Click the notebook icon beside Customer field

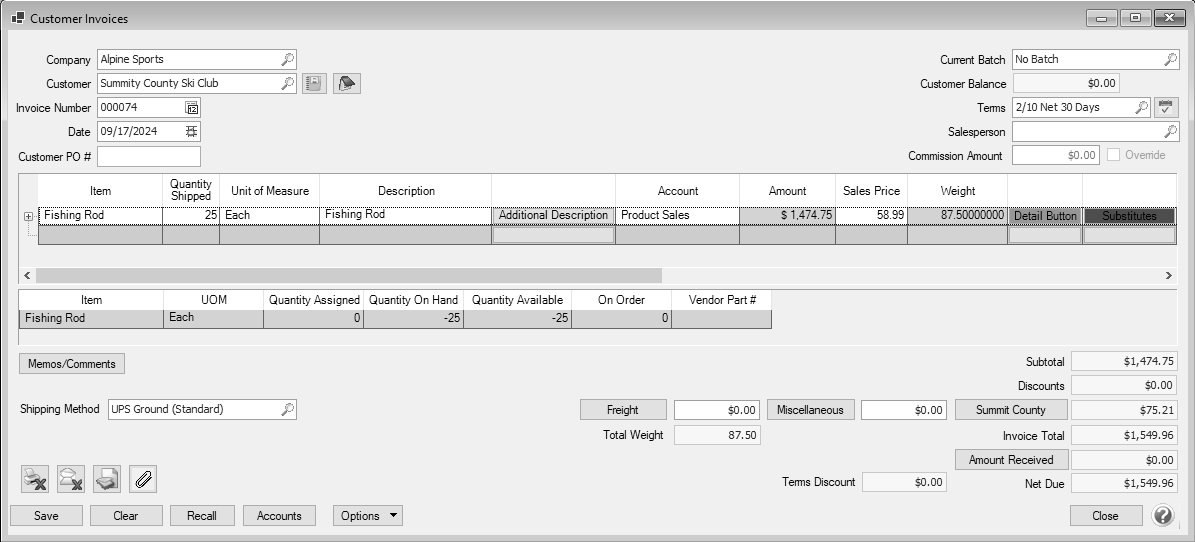click(314, 84)
